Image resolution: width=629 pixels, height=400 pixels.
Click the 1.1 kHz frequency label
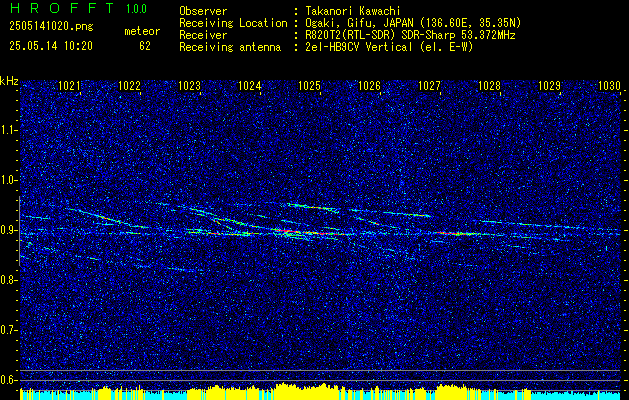[8, 130]
